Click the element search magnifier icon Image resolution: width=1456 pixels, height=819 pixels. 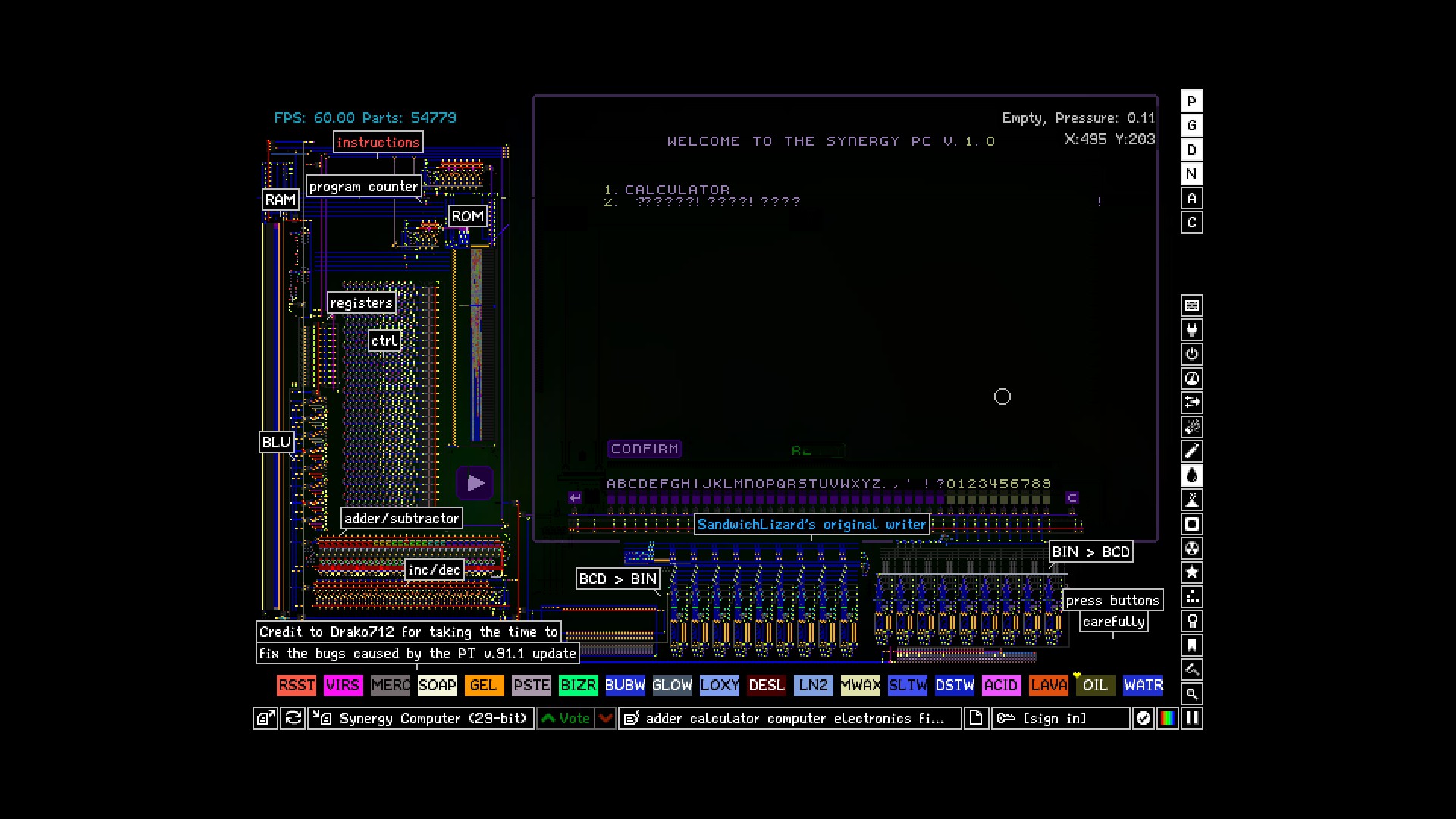(1191, 694)
